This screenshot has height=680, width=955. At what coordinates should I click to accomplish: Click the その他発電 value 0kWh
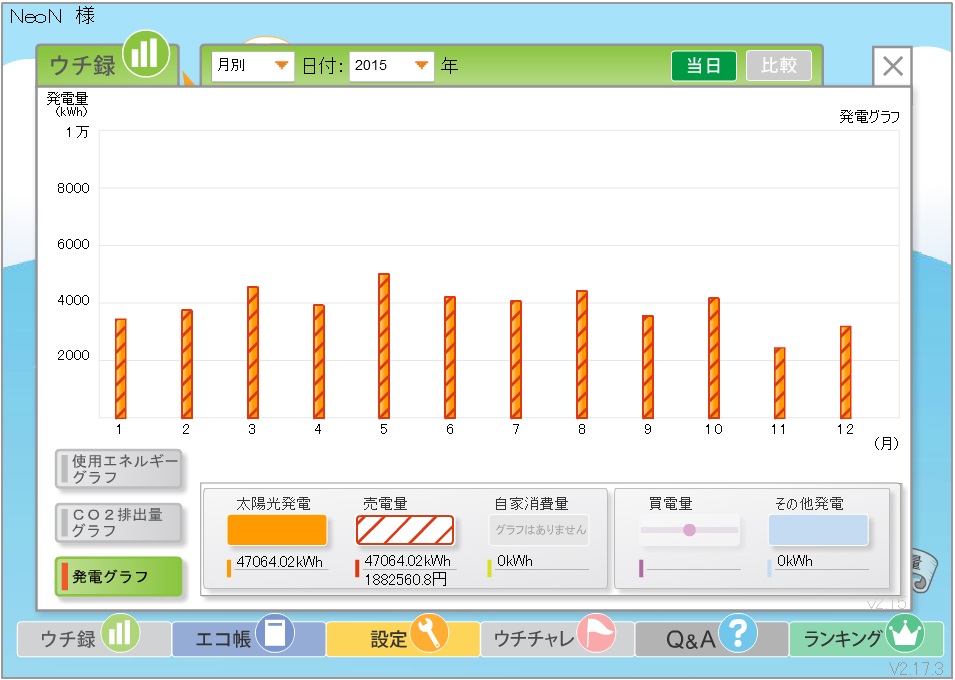pyautogui.click(x=795, y=561)
